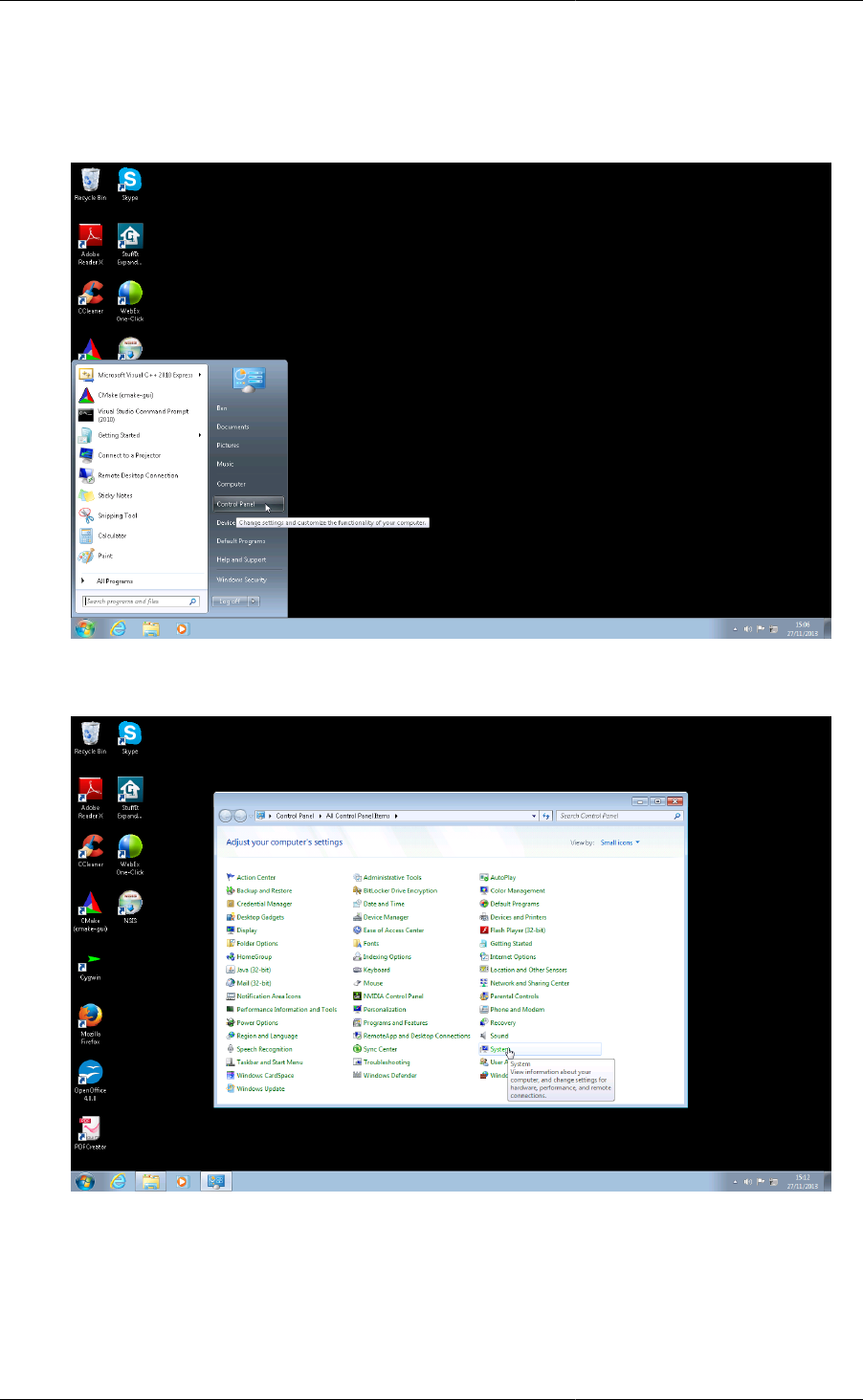Open Administrative Tools
The image size is (863, 1400).
[387, 877]
